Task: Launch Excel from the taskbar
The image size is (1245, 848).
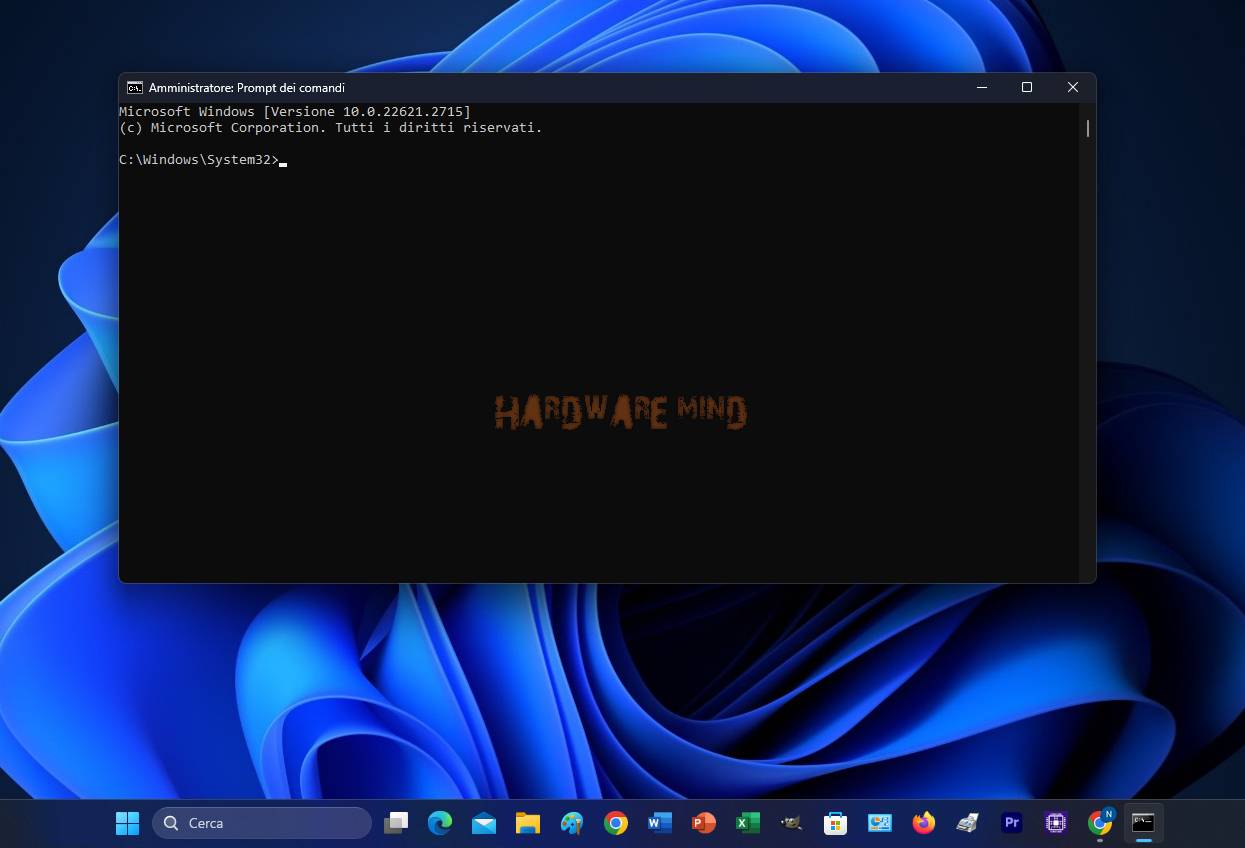Action: (x=748, y=823)
